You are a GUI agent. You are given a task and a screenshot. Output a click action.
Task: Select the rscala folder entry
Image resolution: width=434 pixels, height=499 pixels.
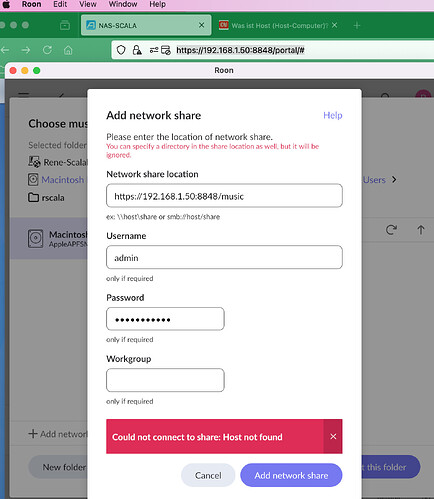(x=47, y=198)
